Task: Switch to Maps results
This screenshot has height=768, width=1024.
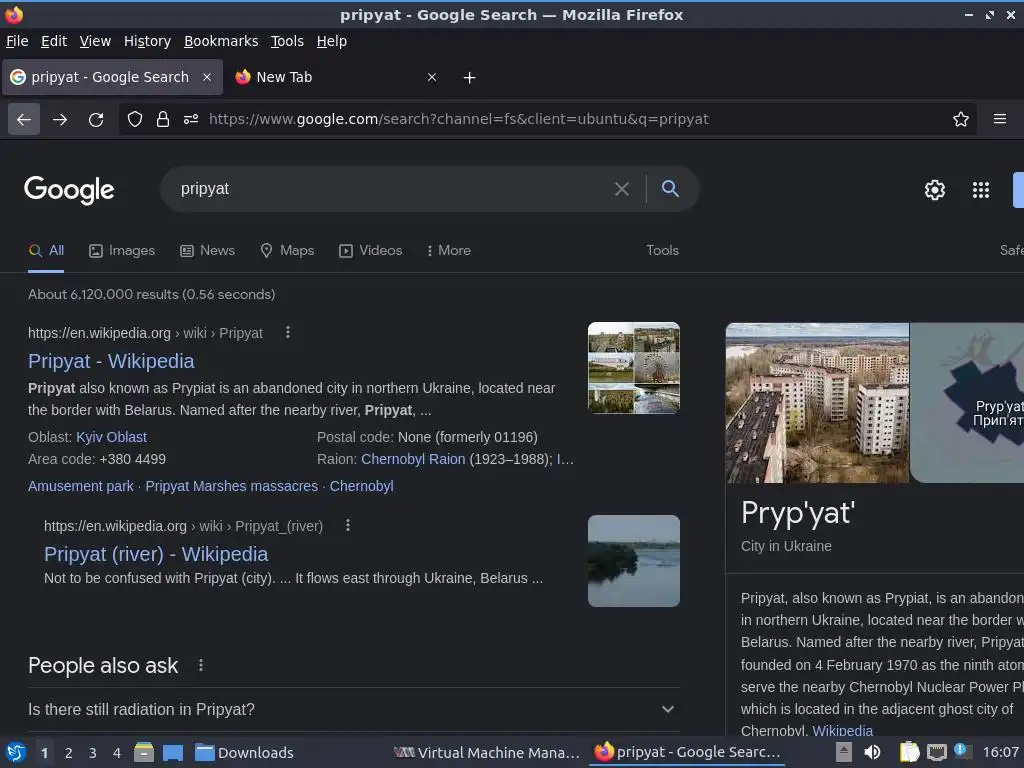Action: pyautogui.click(x=287, y=250)
